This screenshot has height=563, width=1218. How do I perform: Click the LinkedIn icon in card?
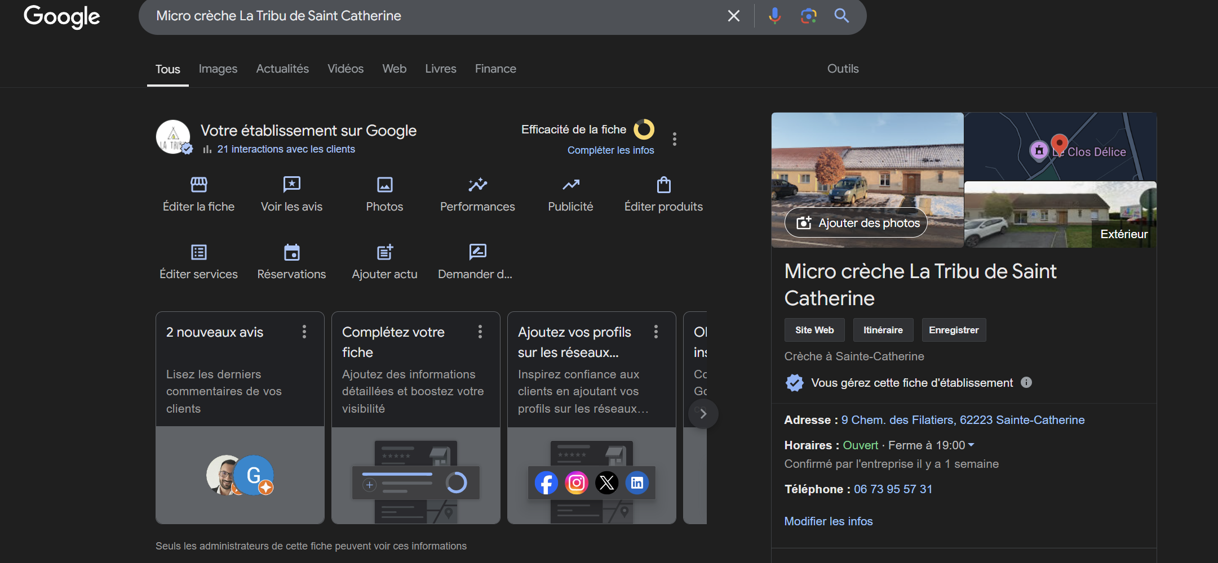(x=637, y=483)
